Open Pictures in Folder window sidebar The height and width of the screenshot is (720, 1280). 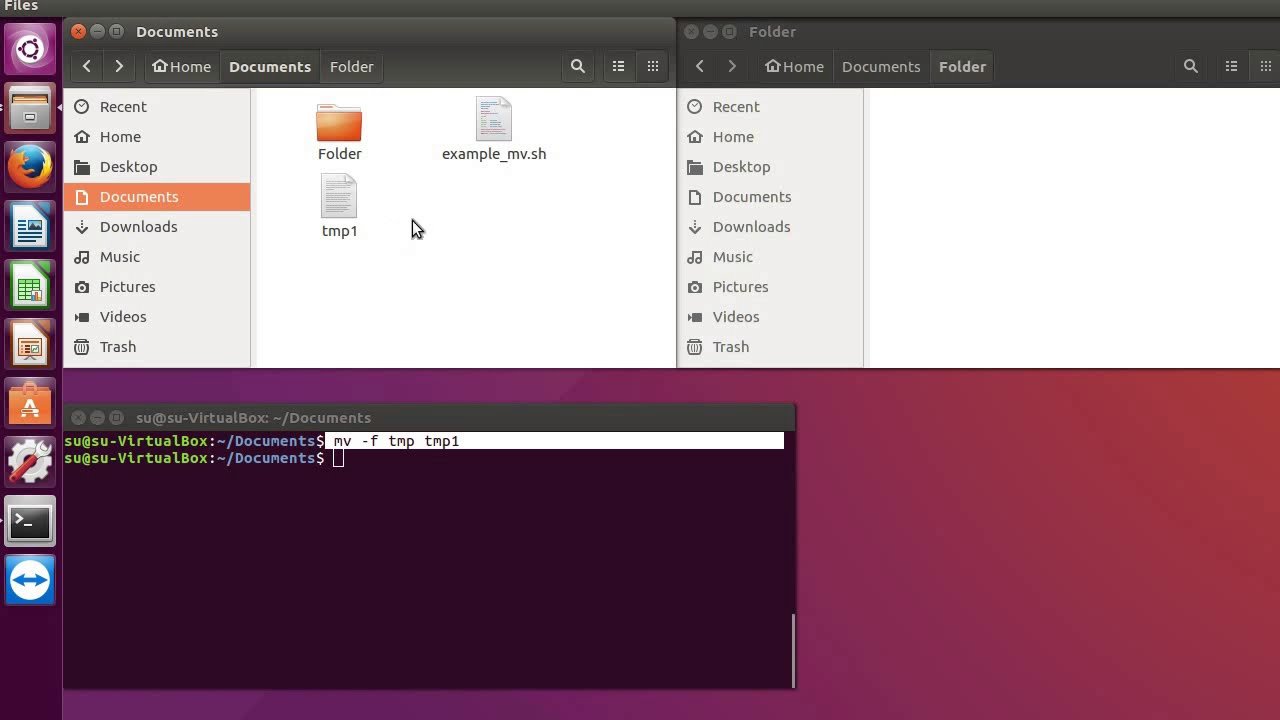coord(770,286)
